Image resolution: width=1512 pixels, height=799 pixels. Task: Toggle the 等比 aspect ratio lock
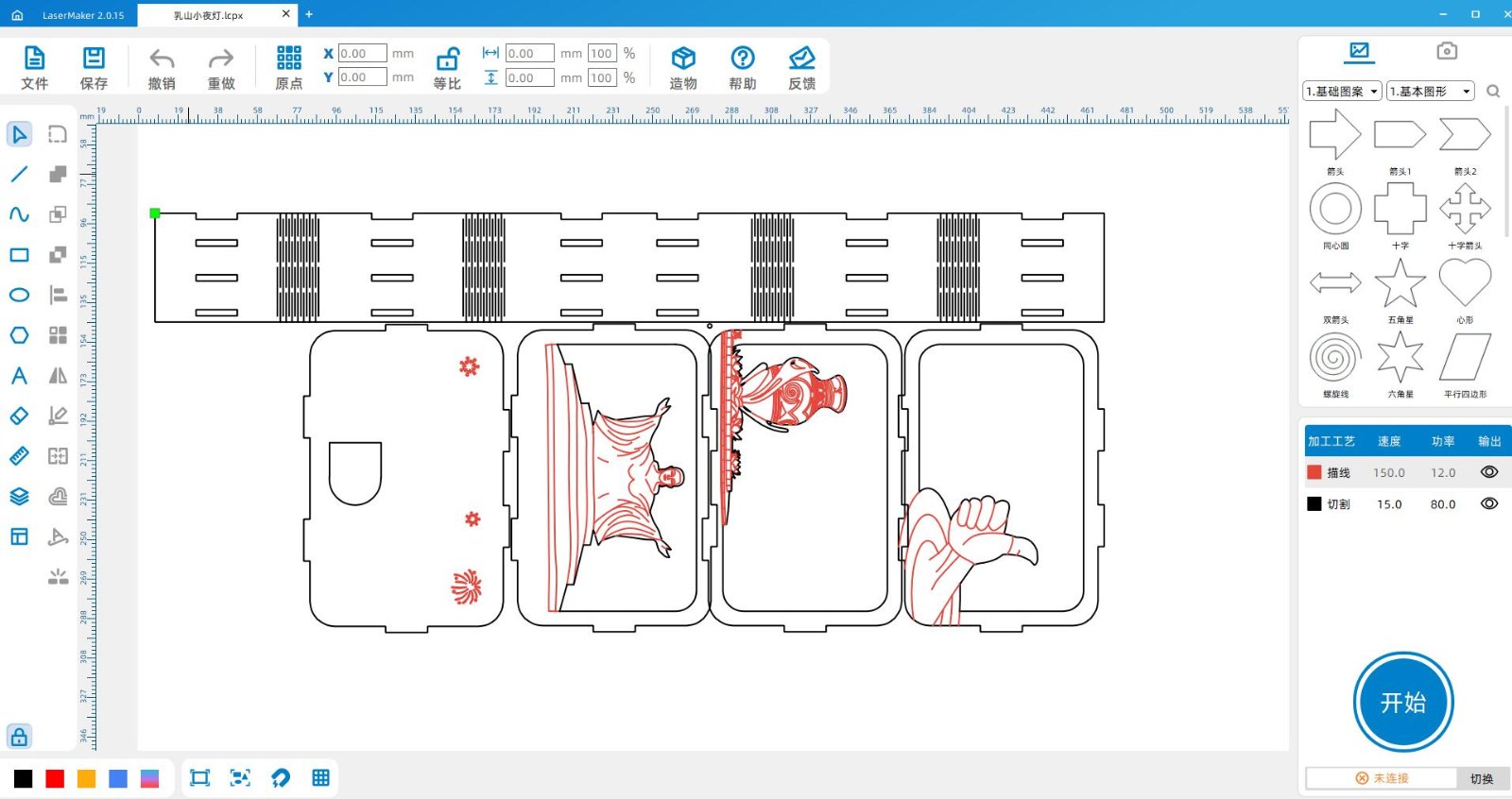coord(447,59)
